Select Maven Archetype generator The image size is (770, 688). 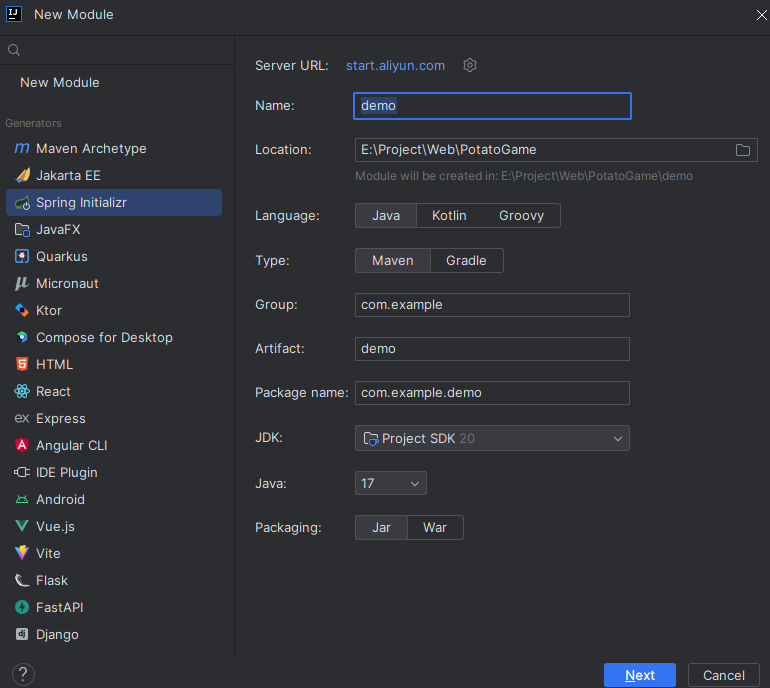[x=114, y=148]
